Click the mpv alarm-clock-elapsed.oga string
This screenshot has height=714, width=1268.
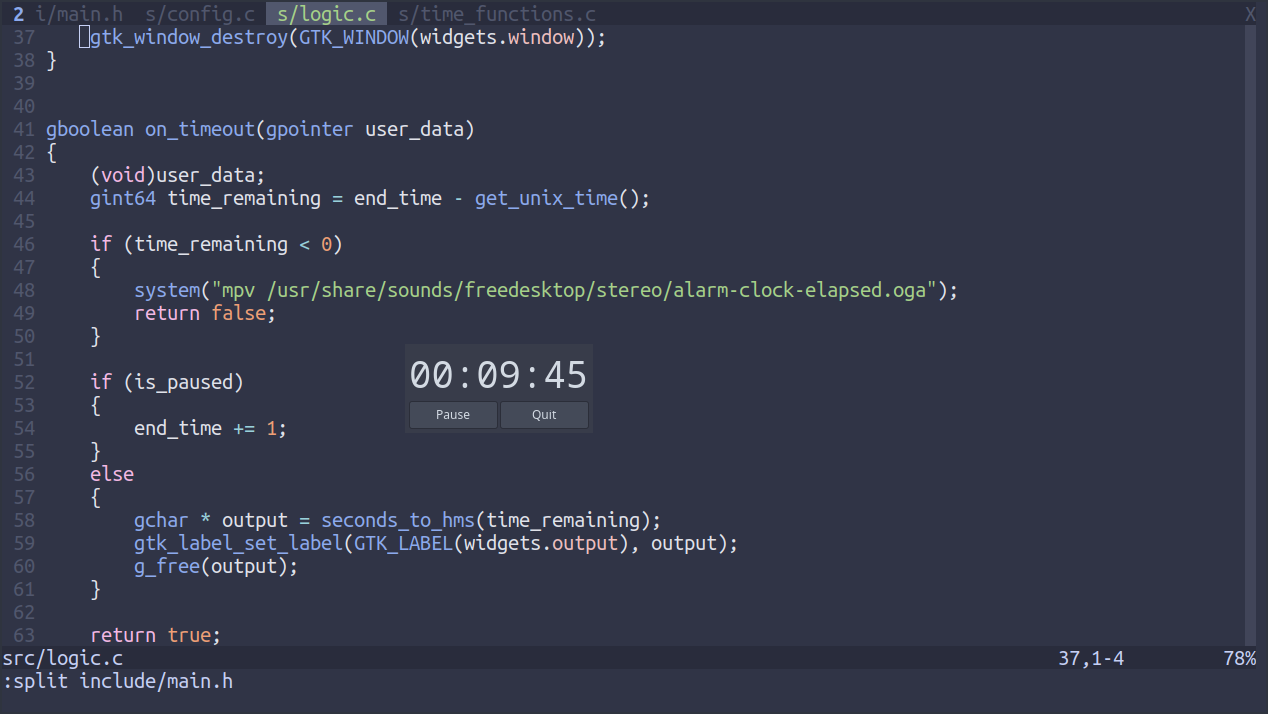point(574,290)
